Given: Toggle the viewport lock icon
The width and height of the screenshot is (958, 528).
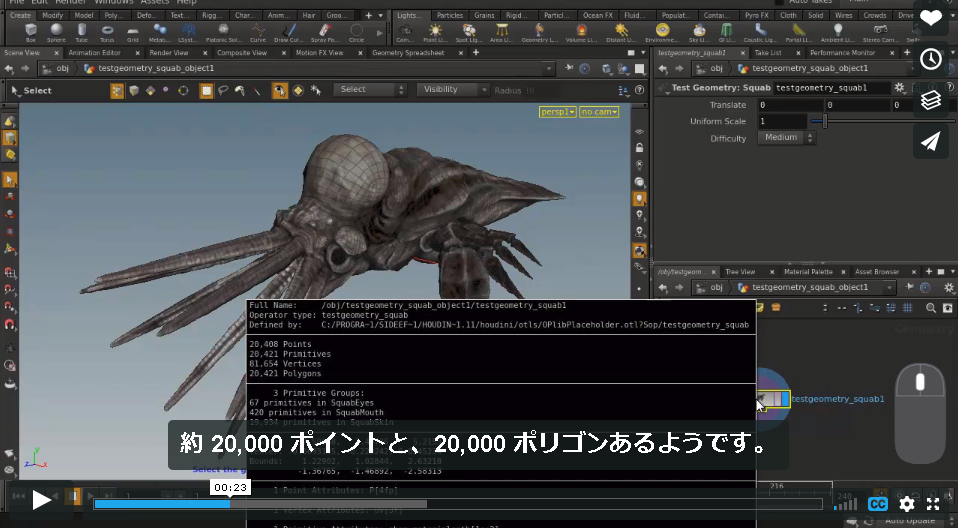Looking at the screenshot, I should (639, 148).
